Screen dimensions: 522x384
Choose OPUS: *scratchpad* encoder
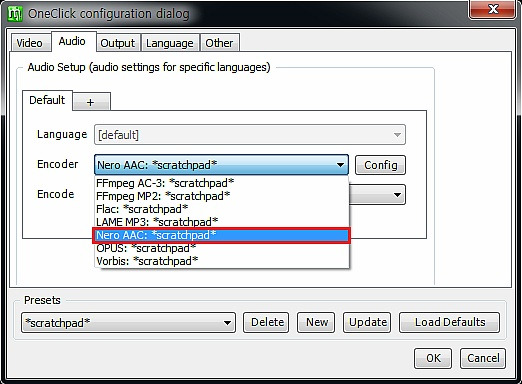click(x=222, y=248)
